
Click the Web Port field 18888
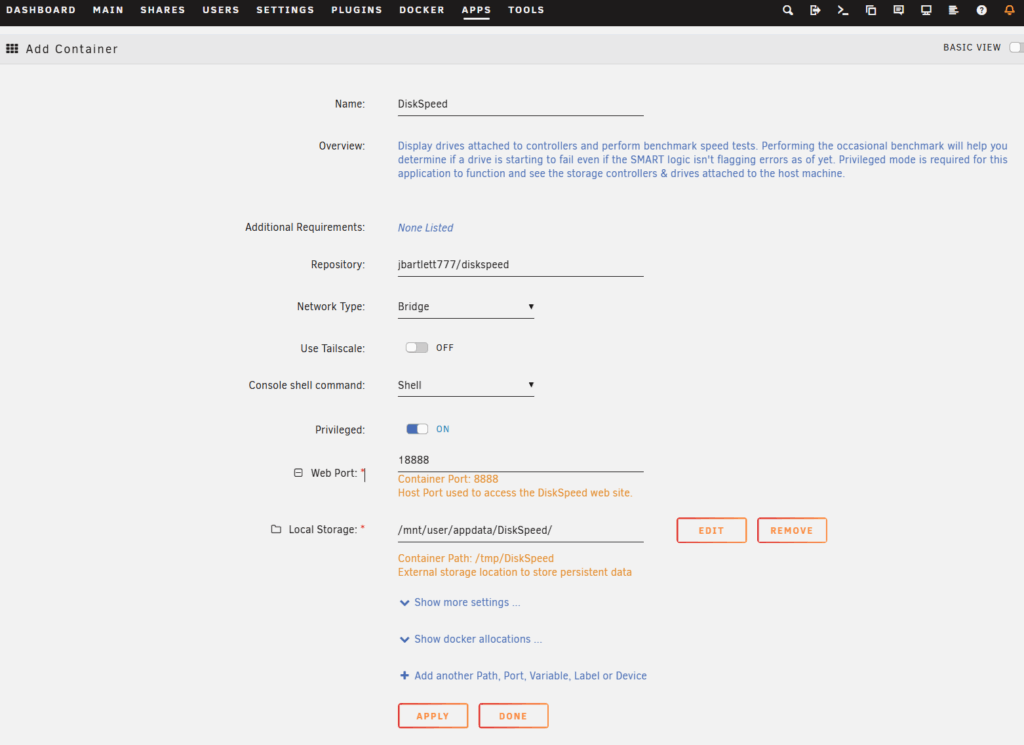tap(520, 460)
